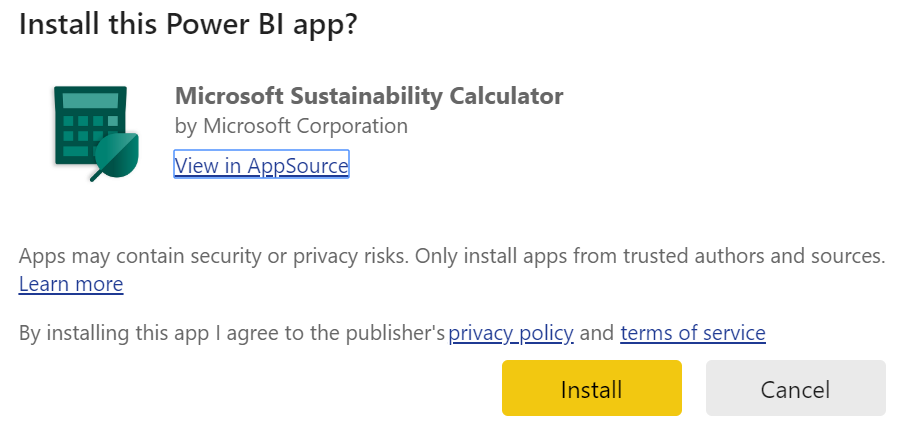Open the publisher's privacy policy
The image size is (905, 429).
click(511, 333)
